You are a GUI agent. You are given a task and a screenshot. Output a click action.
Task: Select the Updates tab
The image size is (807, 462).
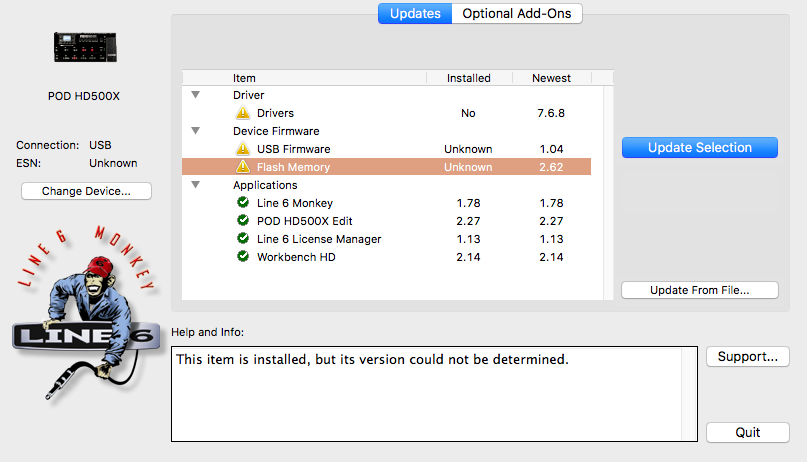(x=414, y=13)
